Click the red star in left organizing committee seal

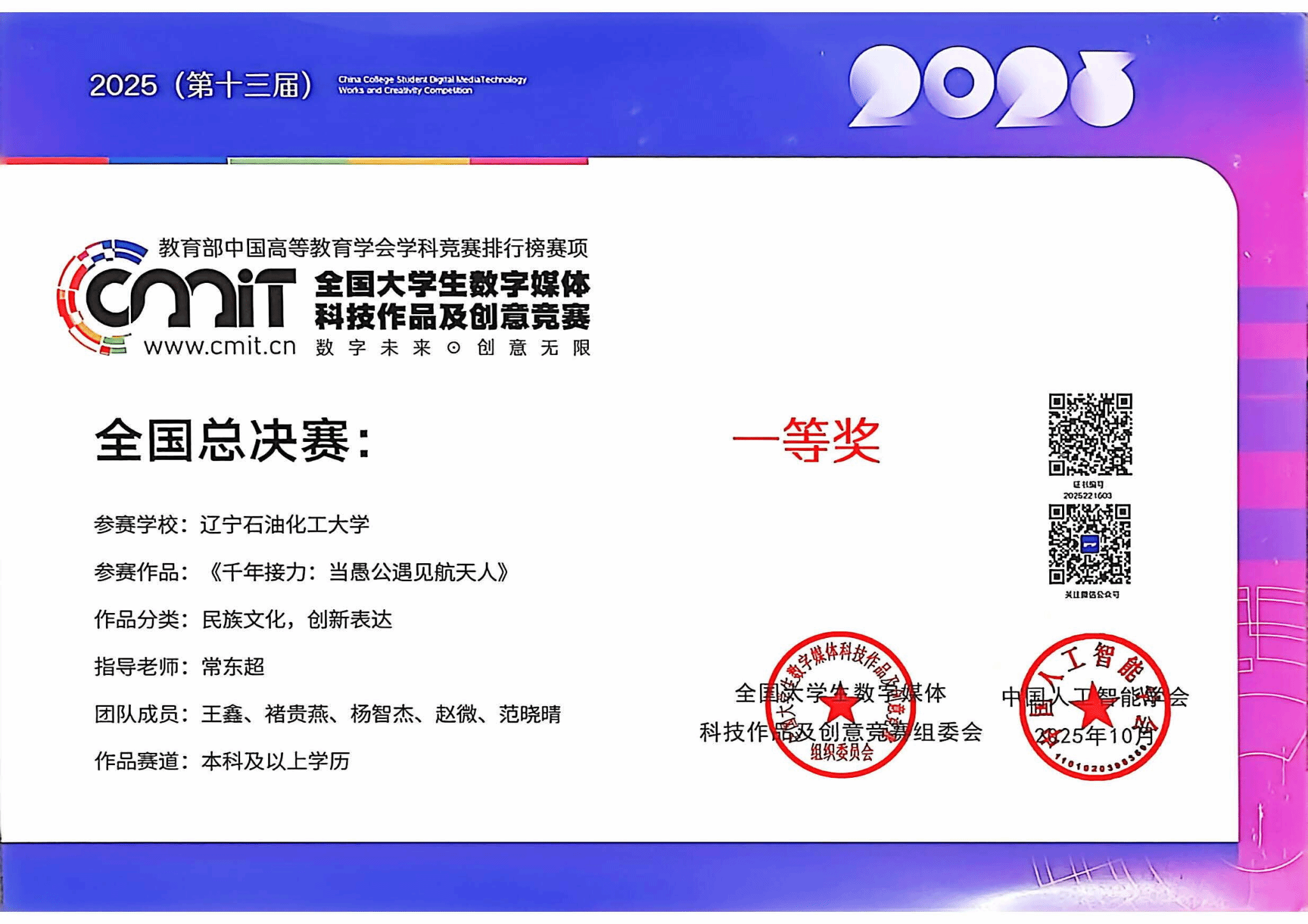(x=839, y=706)
